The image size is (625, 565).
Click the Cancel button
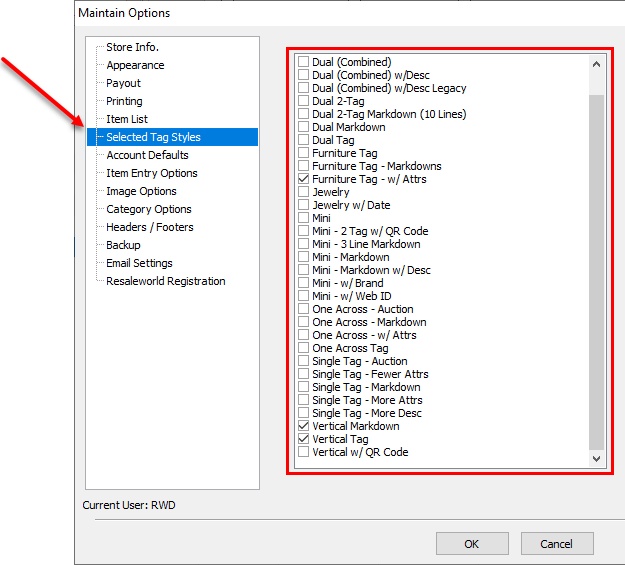pyautogui.click(x=557, y=543)
